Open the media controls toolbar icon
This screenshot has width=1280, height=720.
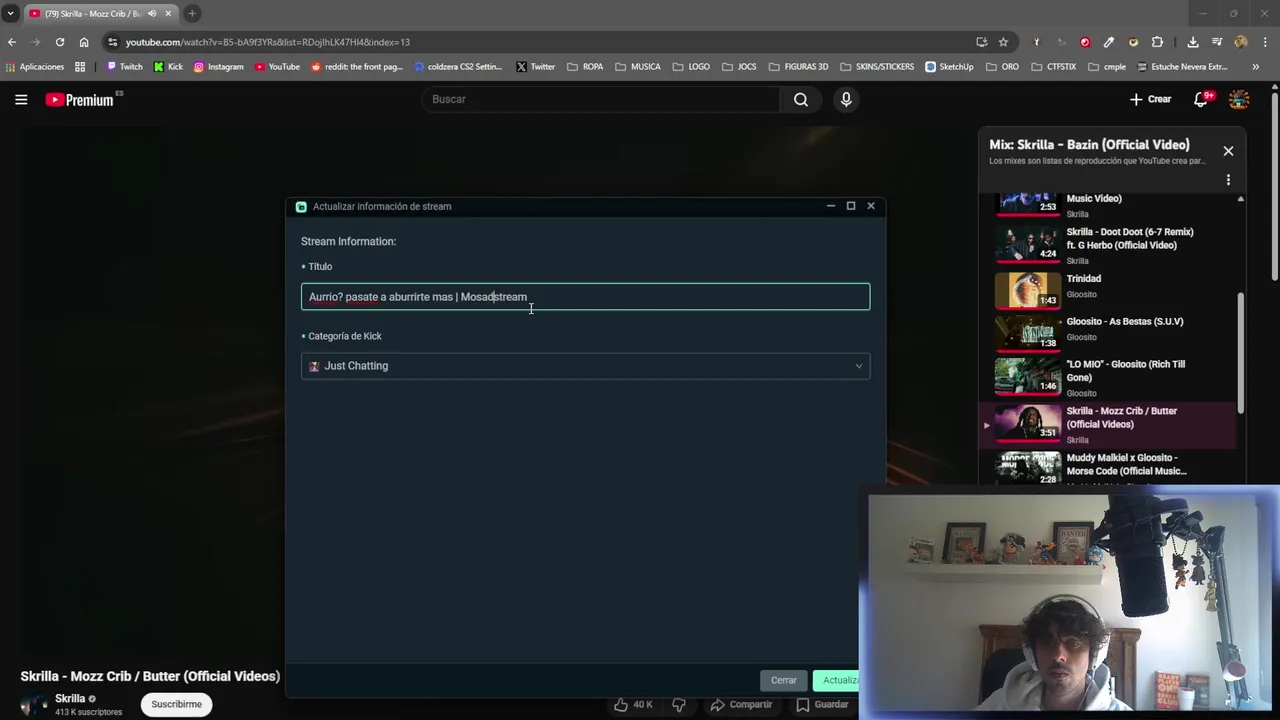pyautogui.click(x=1217, y=42)
